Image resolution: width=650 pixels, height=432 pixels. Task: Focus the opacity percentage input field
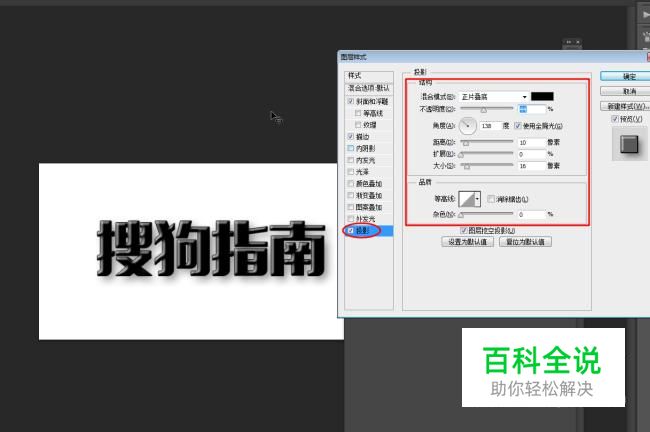532,109
